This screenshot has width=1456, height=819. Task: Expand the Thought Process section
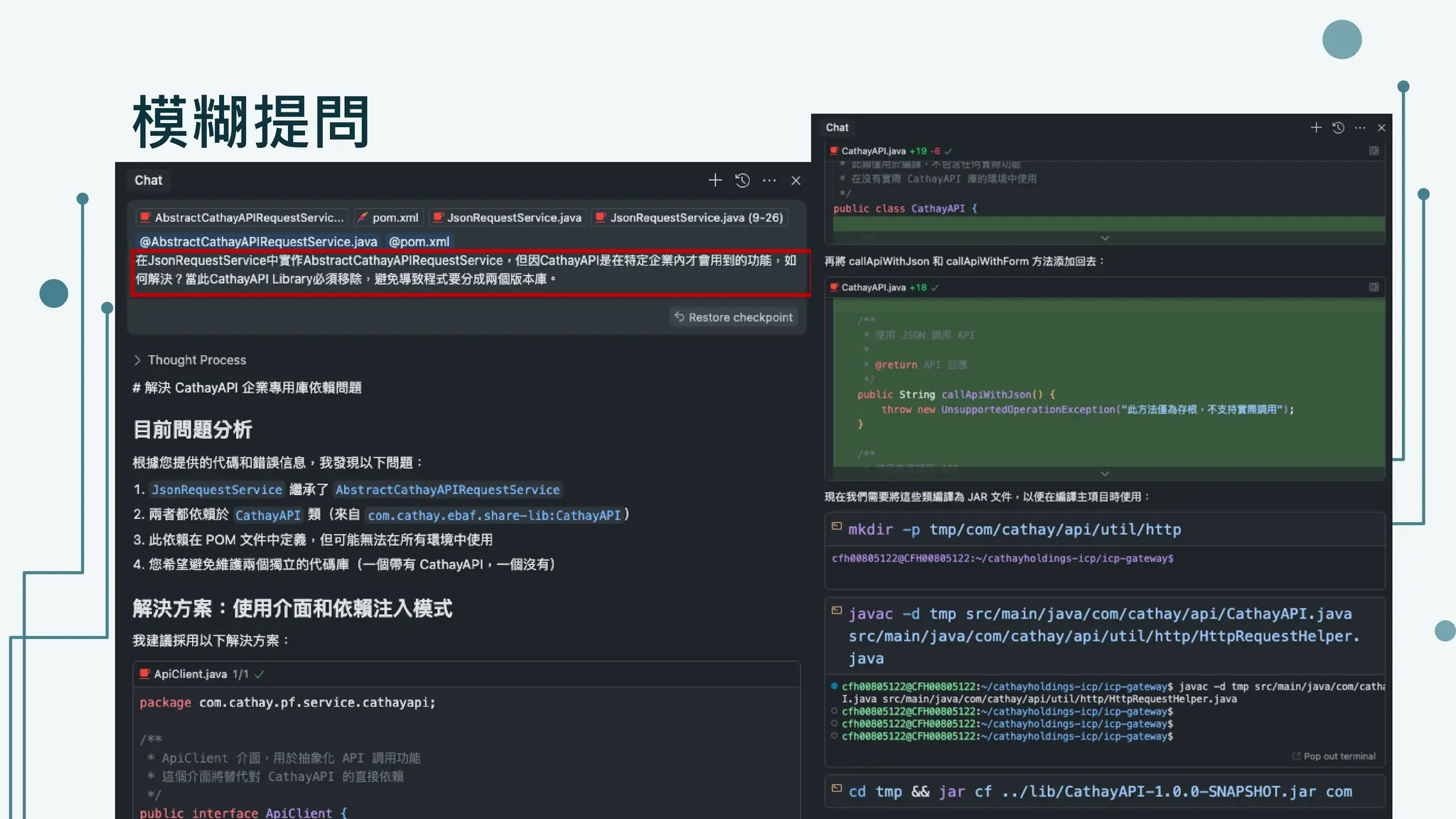tap(190, 360)
